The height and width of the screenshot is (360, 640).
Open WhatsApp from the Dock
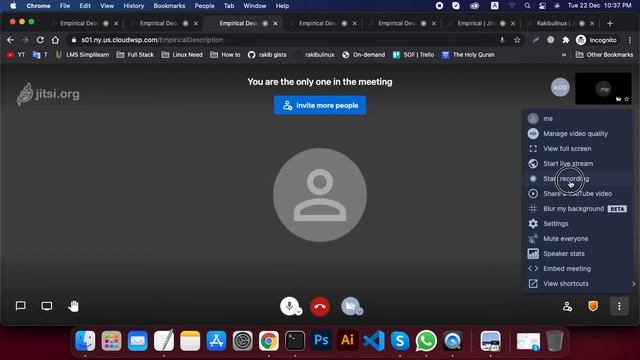click(426, 341)
